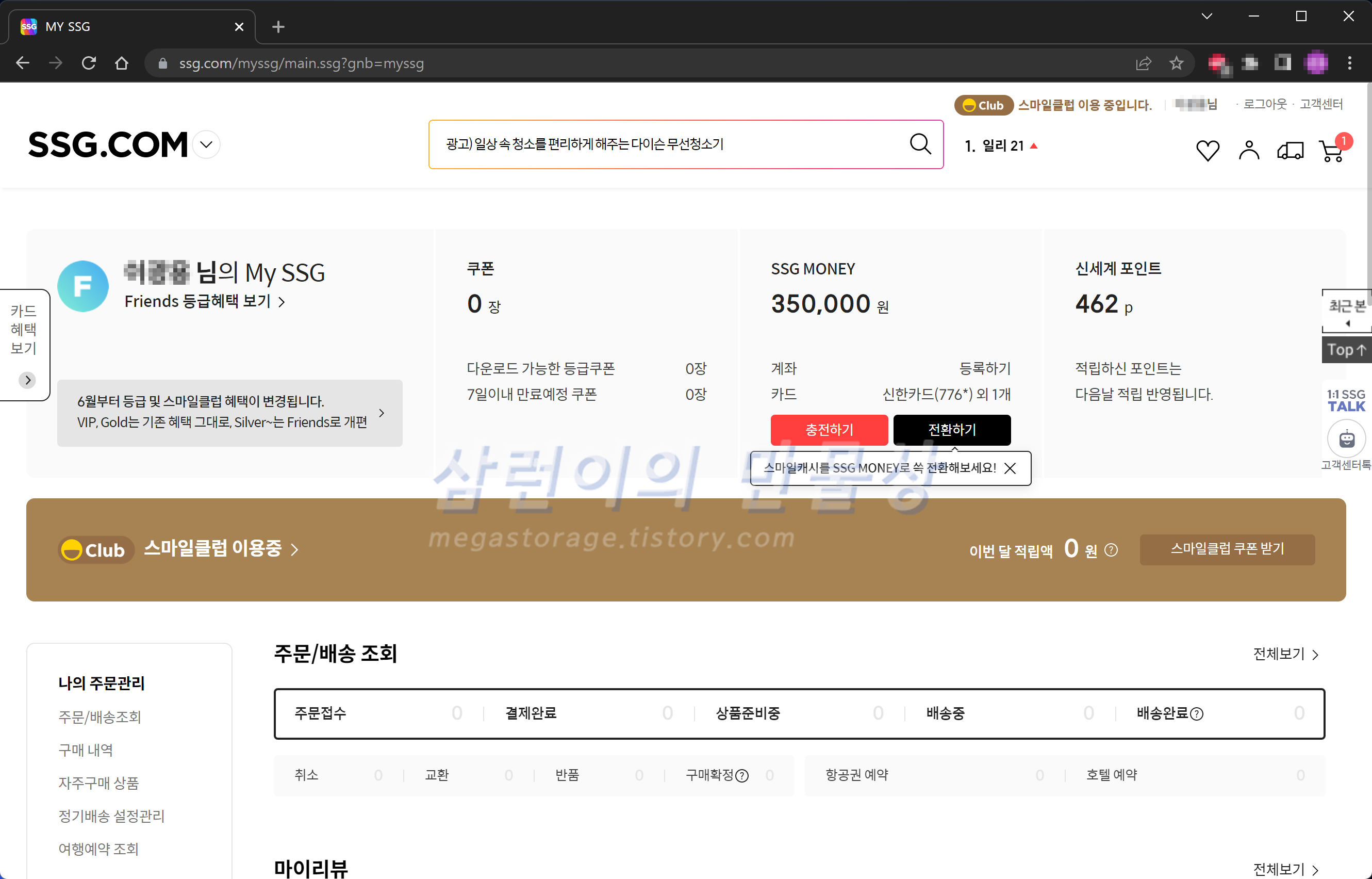Open the browser side panel icon
The width and height of the screenshot is (1372, 879).
pos(1283,63)
